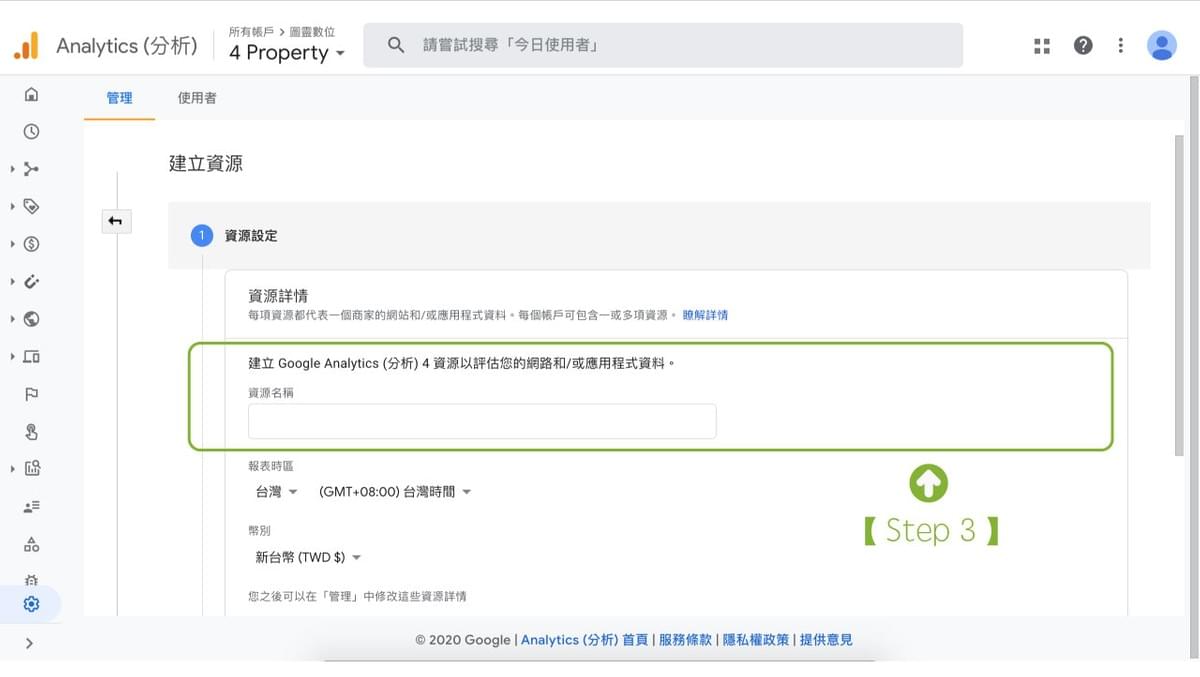Viewport: 1200px width, 677px height.
Task: Open the 新台幣 (TWD $) currency dropdown
Action: pos(308,557)
